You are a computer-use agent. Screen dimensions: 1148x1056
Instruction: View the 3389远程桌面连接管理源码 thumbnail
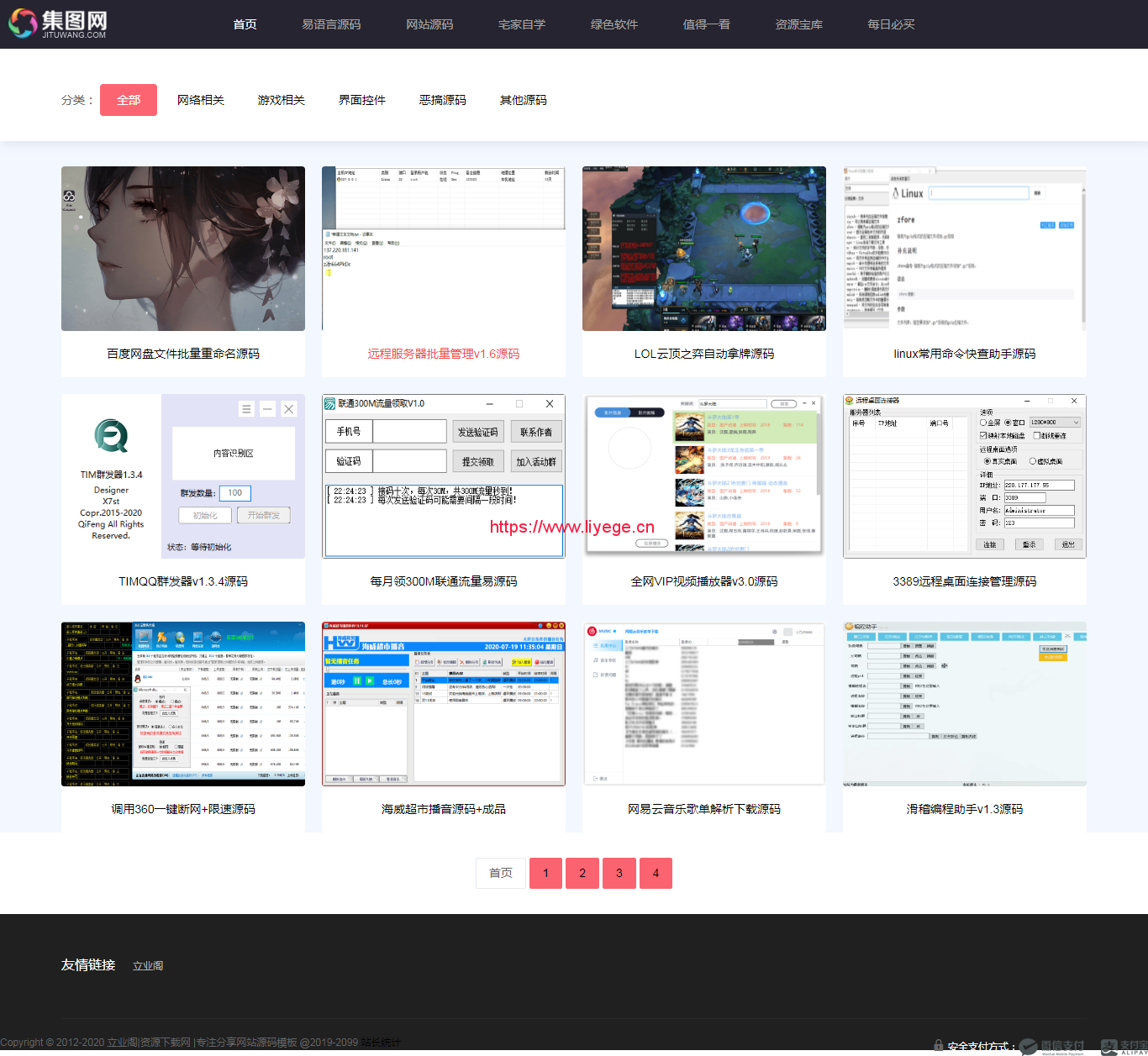(965, 476)
